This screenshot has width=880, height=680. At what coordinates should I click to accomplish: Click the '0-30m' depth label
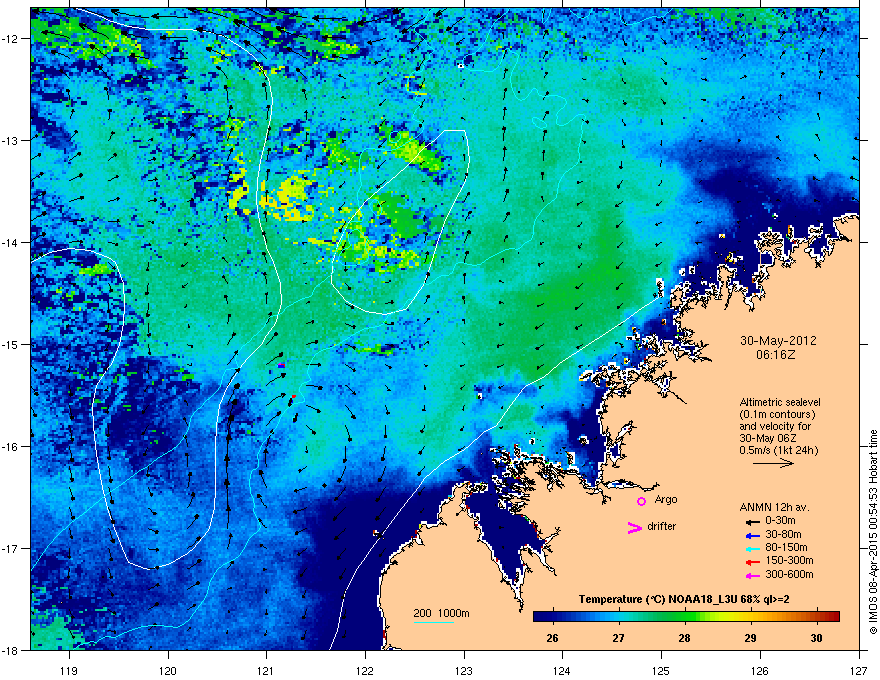point(781,521)
